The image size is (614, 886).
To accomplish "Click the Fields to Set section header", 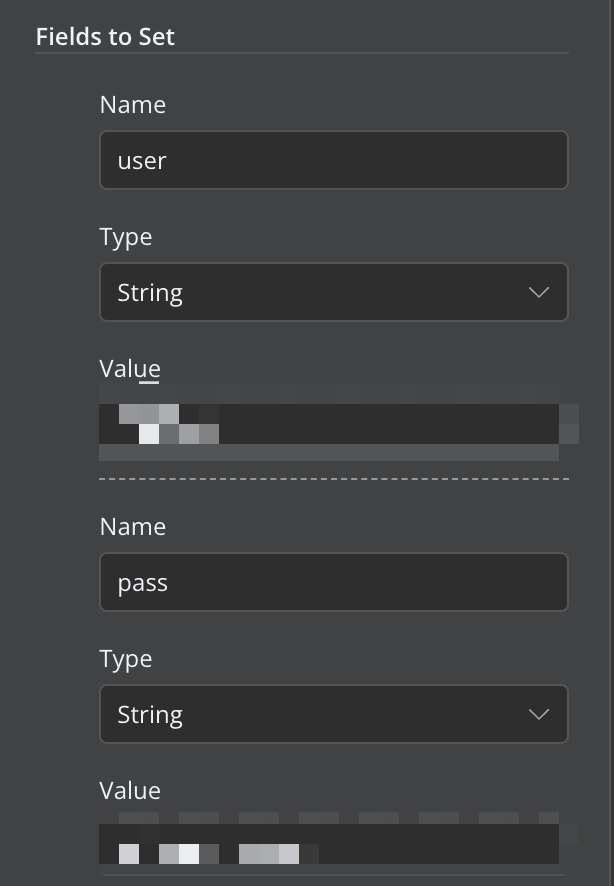I will click(105, 37).
